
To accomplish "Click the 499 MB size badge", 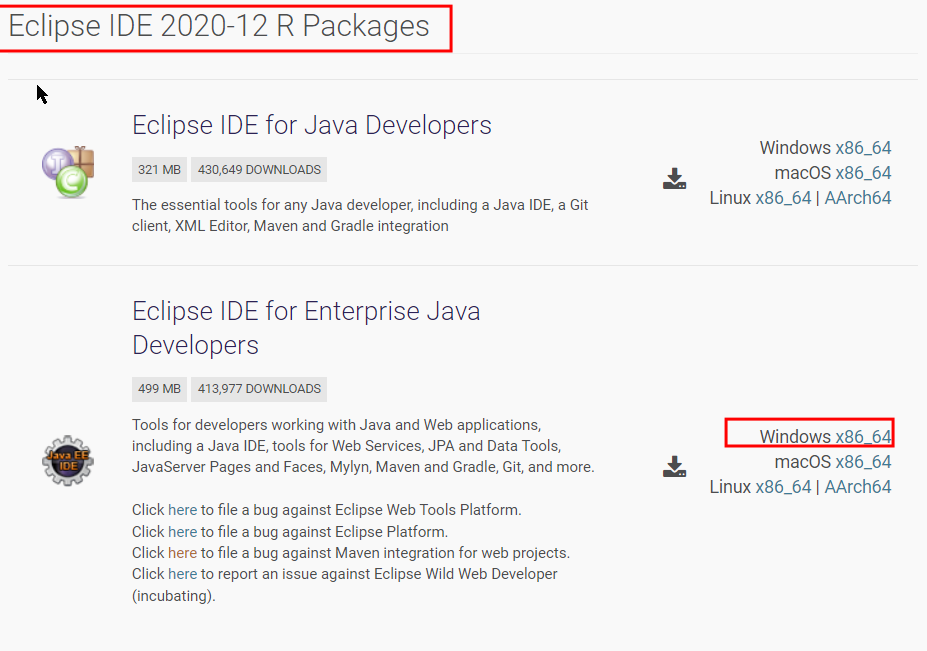I will pyautogui.click(x=160, y=389).
